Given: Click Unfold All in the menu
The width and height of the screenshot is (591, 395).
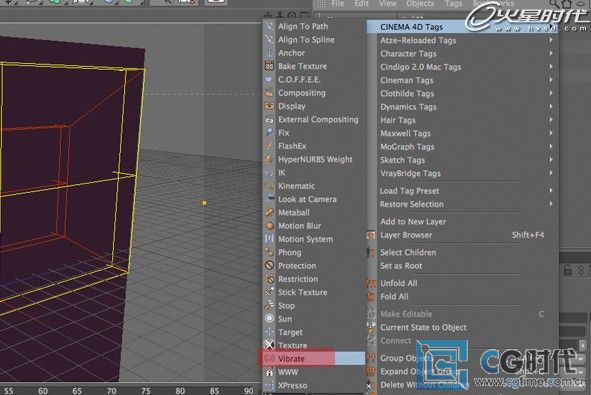Looking at the screenshot, I should click(398, 283).
